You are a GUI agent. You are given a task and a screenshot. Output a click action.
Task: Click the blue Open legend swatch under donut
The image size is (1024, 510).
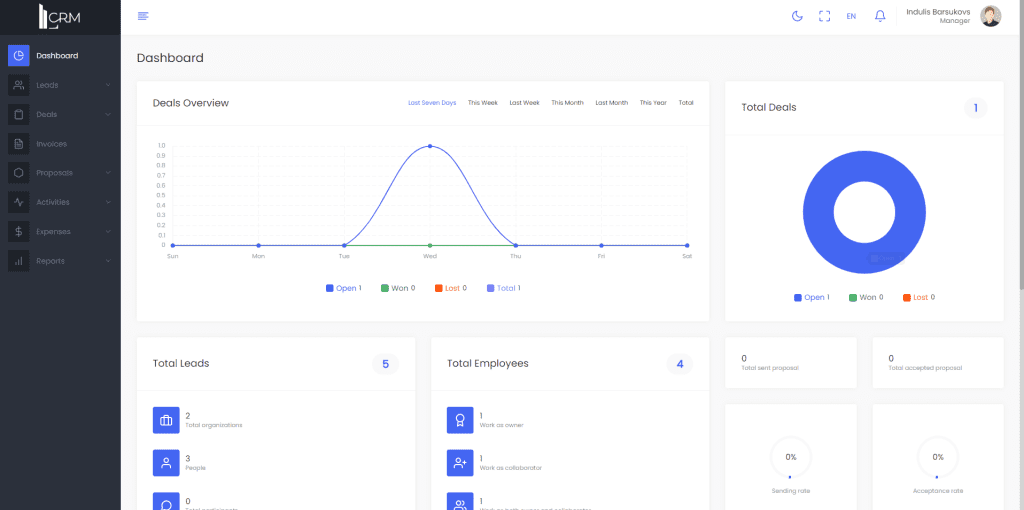pyautogui.click(x=798, y=297)
